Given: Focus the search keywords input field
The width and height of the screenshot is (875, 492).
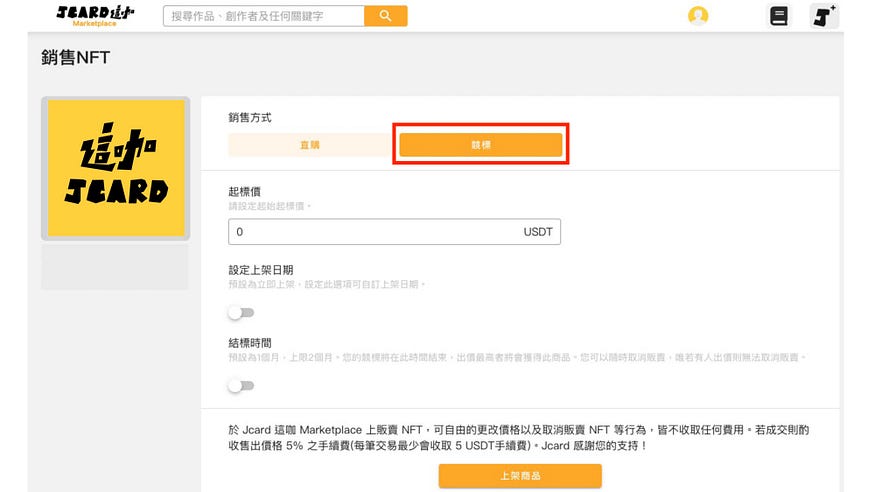Looking at the screenshot, I should point(264,16).
